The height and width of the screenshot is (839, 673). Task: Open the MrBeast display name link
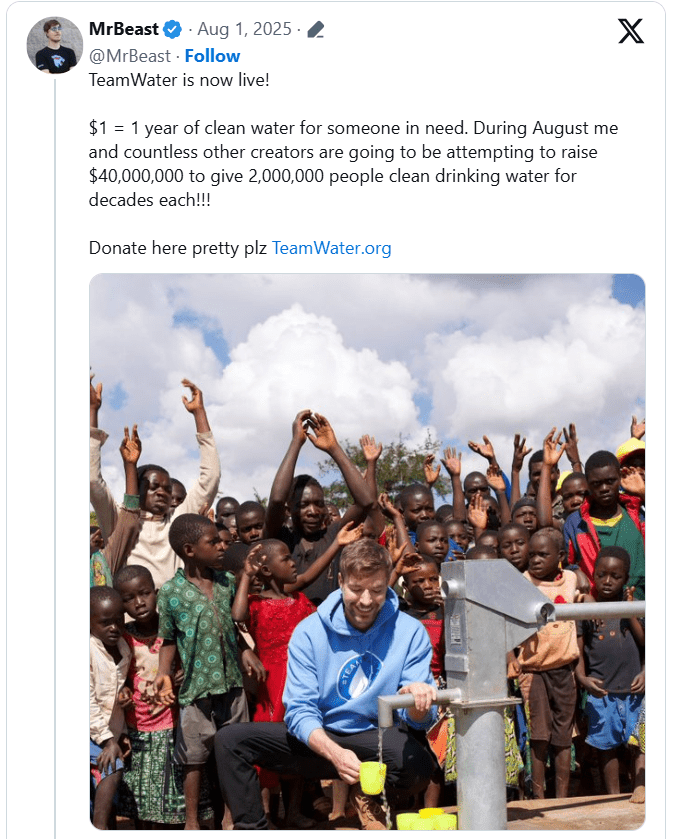click(x=124, y=29)
